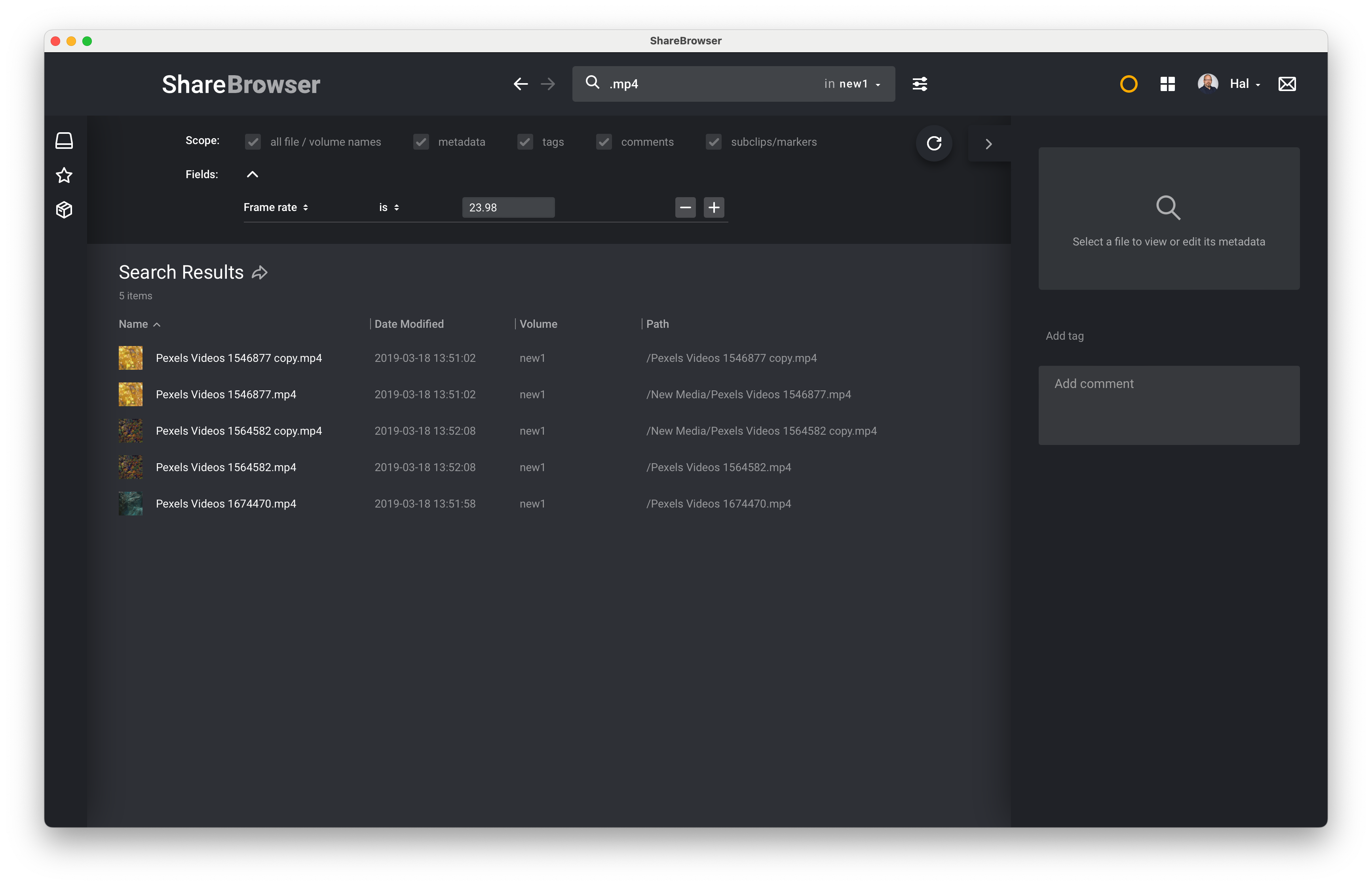Expand the side panel right chevron
The width and height of the screenshot is (1372, 886).
click(x=989, y=144)
